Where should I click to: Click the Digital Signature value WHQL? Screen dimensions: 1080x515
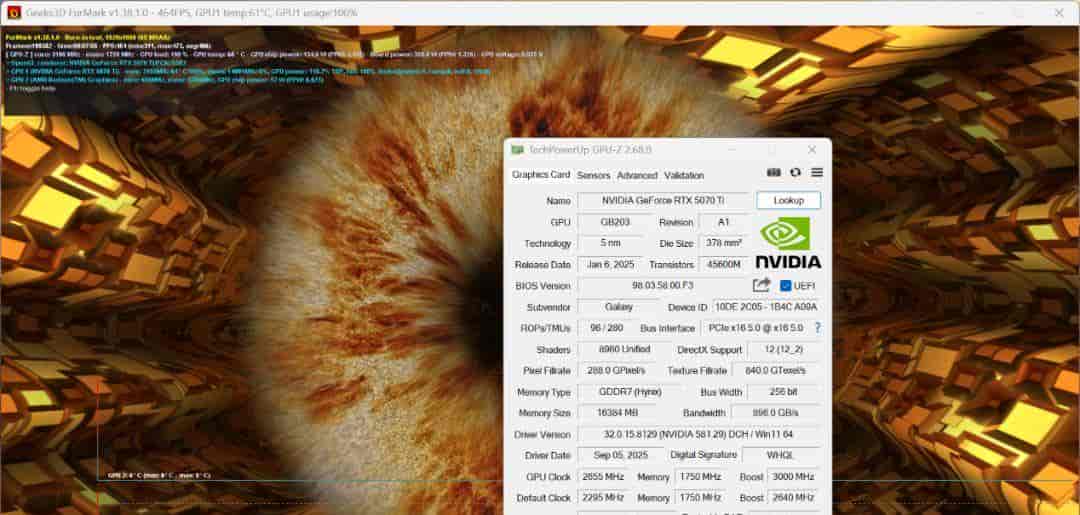click(782, 455)
